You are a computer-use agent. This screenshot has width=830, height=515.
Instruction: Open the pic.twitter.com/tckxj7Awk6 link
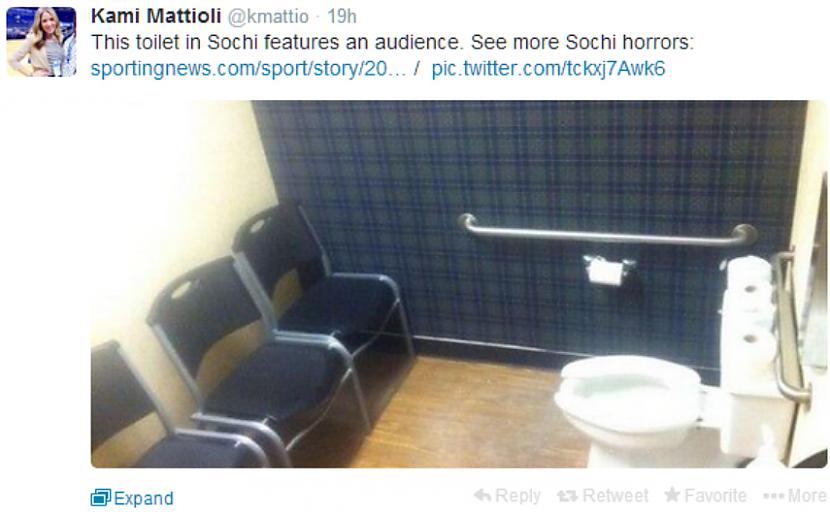548,69
